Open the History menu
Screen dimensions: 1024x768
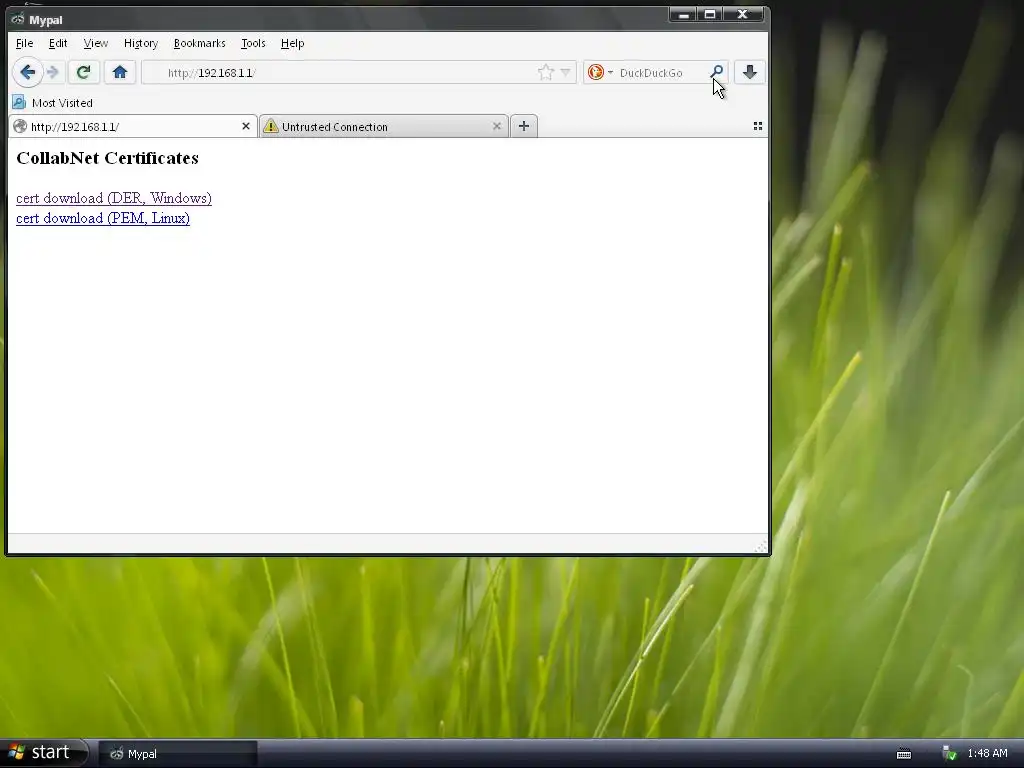(141, 43)
